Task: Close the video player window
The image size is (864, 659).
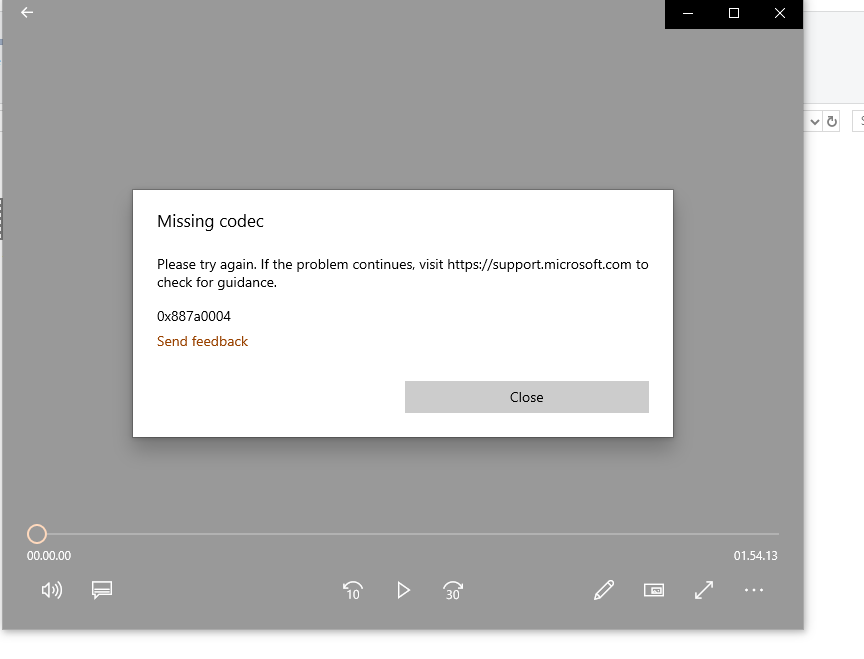Action: point(780,13)
